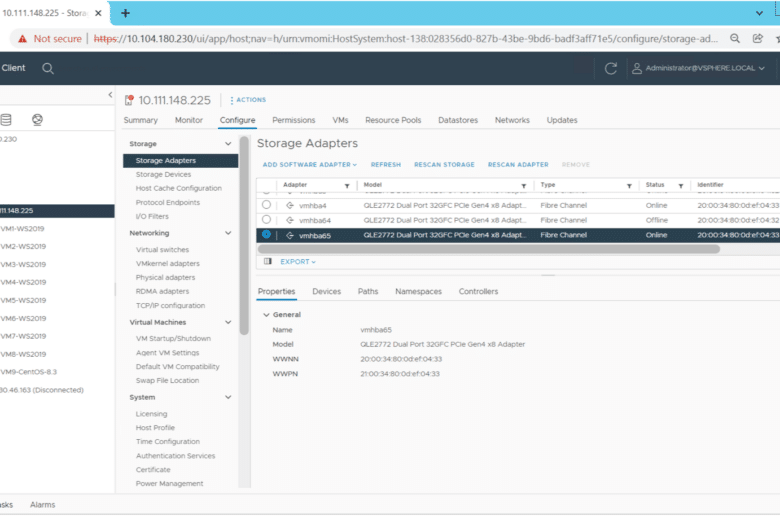Viewport: 780px width, 516px height.
Task: Filter the Type column
Action: [629, 186]
